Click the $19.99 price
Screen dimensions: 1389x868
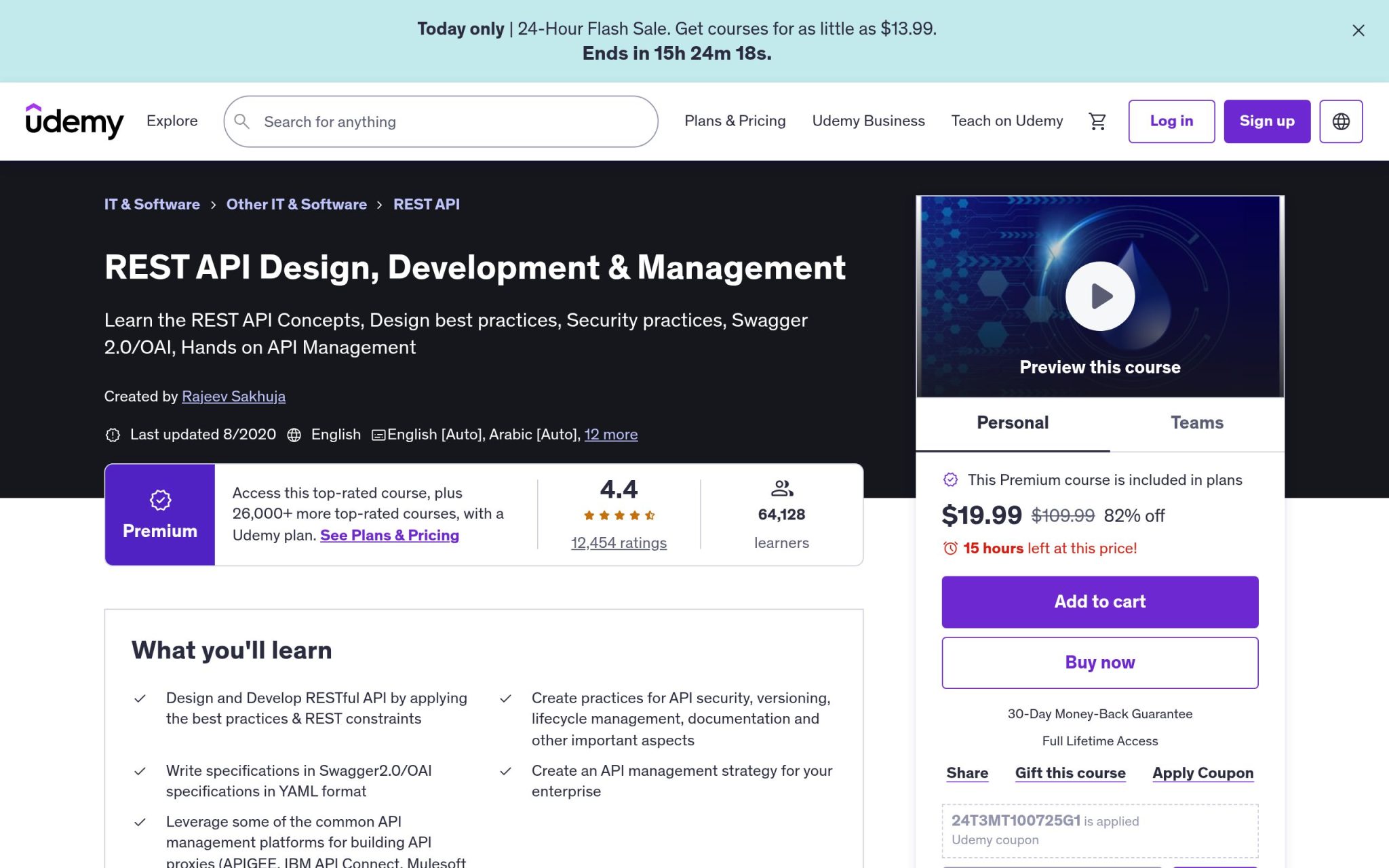[x=981, y=515]
